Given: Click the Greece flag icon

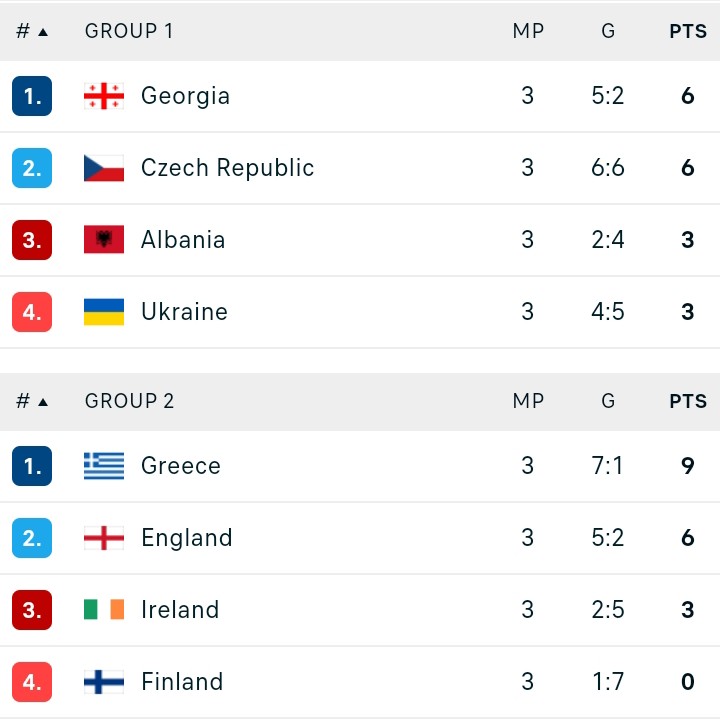Looking at the screenshot, I should pos(104,465).
